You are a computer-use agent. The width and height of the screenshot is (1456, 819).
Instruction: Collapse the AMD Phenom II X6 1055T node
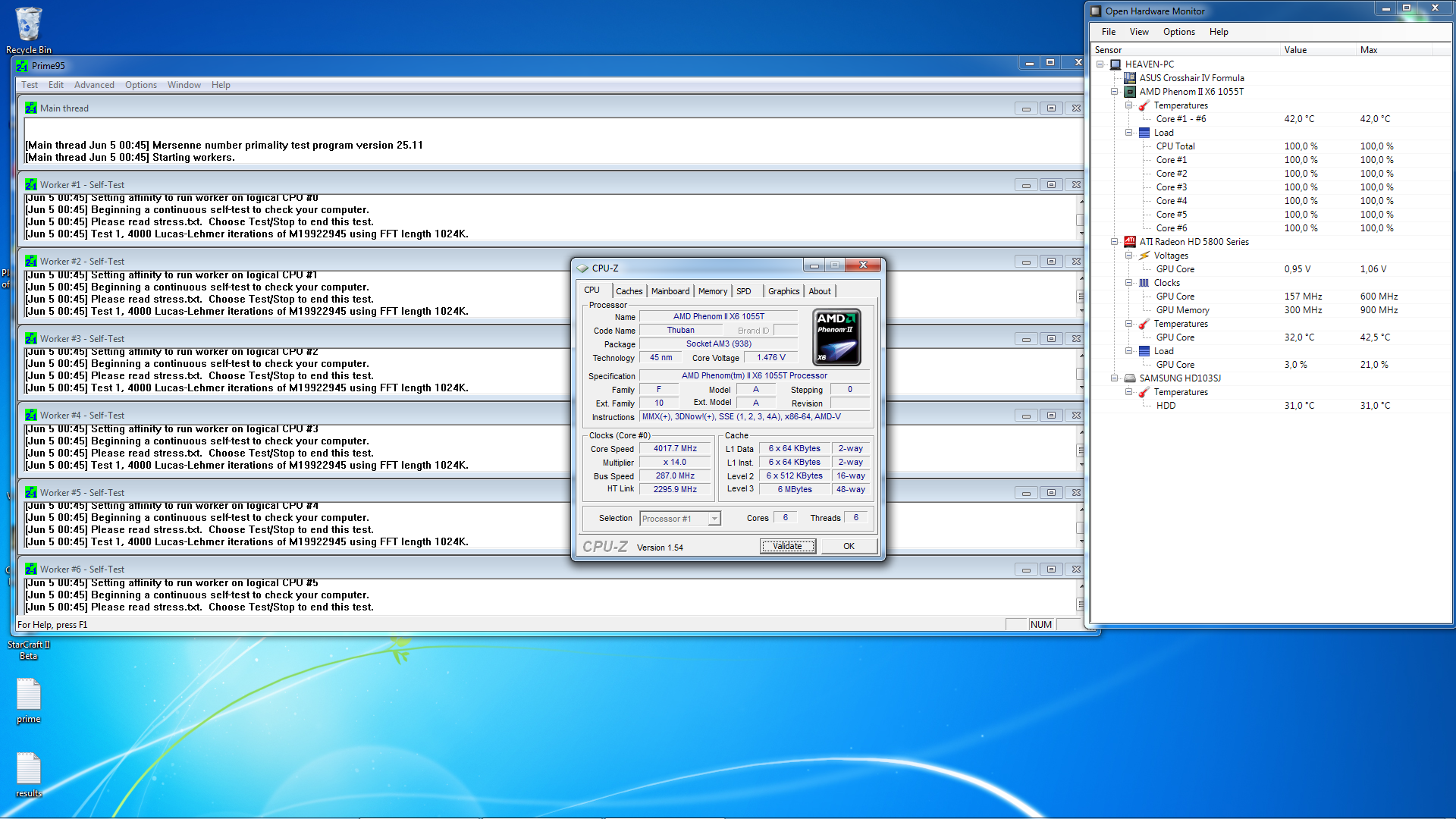pos(1115,92)
